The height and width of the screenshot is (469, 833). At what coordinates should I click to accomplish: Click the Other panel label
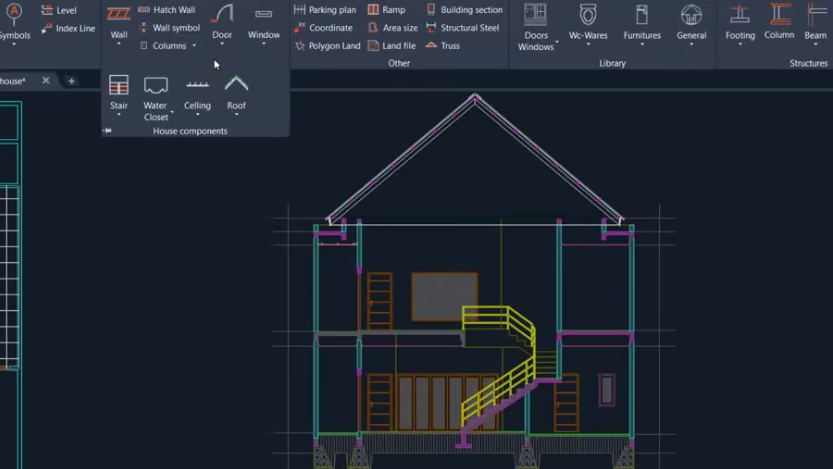pos(398,63)
